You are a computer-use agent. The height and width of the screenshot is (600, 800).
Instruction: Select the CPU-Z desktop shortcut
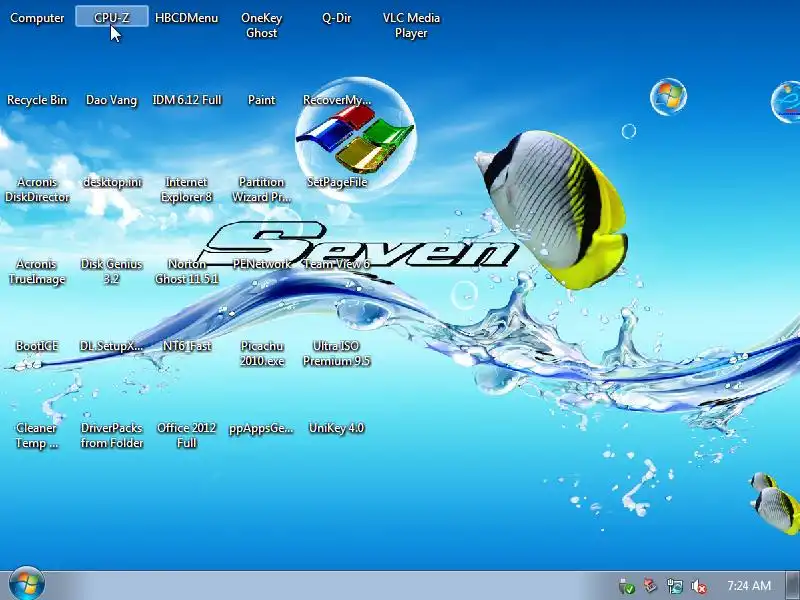[112, 18]
